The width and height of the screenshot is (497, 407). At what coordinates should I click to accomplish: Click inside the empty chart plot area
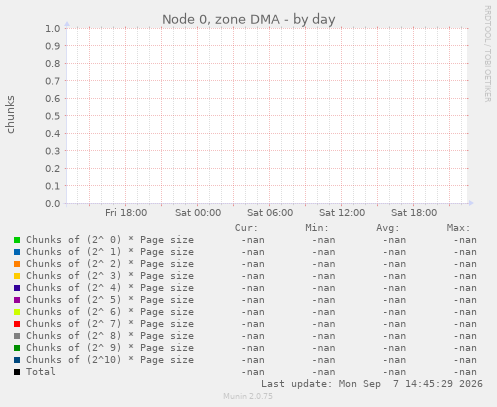[x=267, y=116]
